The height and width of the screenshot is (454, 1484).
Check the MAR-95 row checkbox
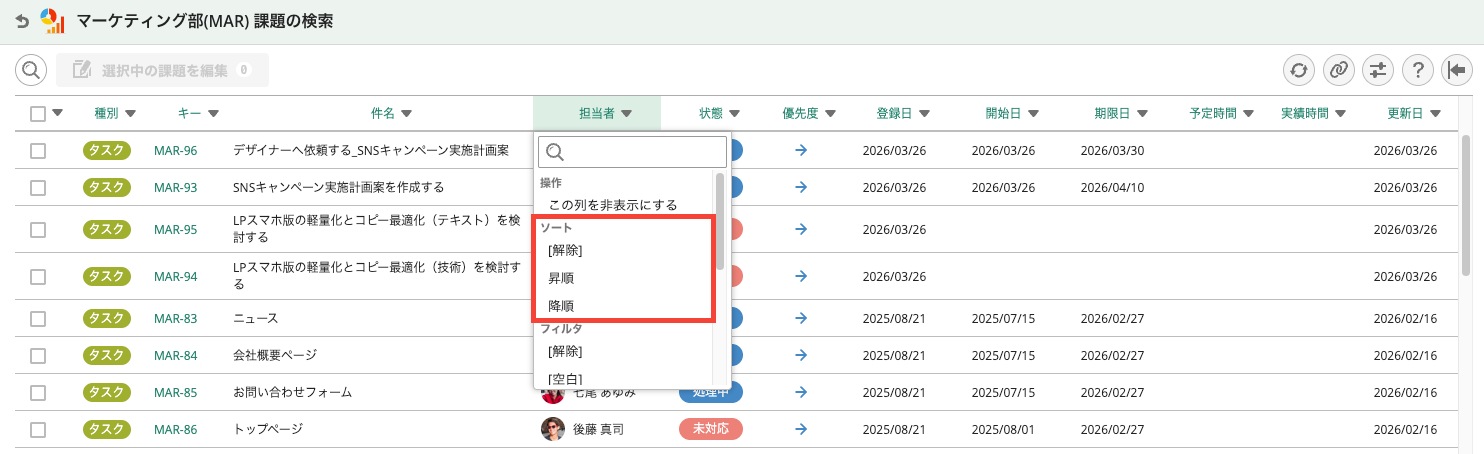(x=38, y=229)
